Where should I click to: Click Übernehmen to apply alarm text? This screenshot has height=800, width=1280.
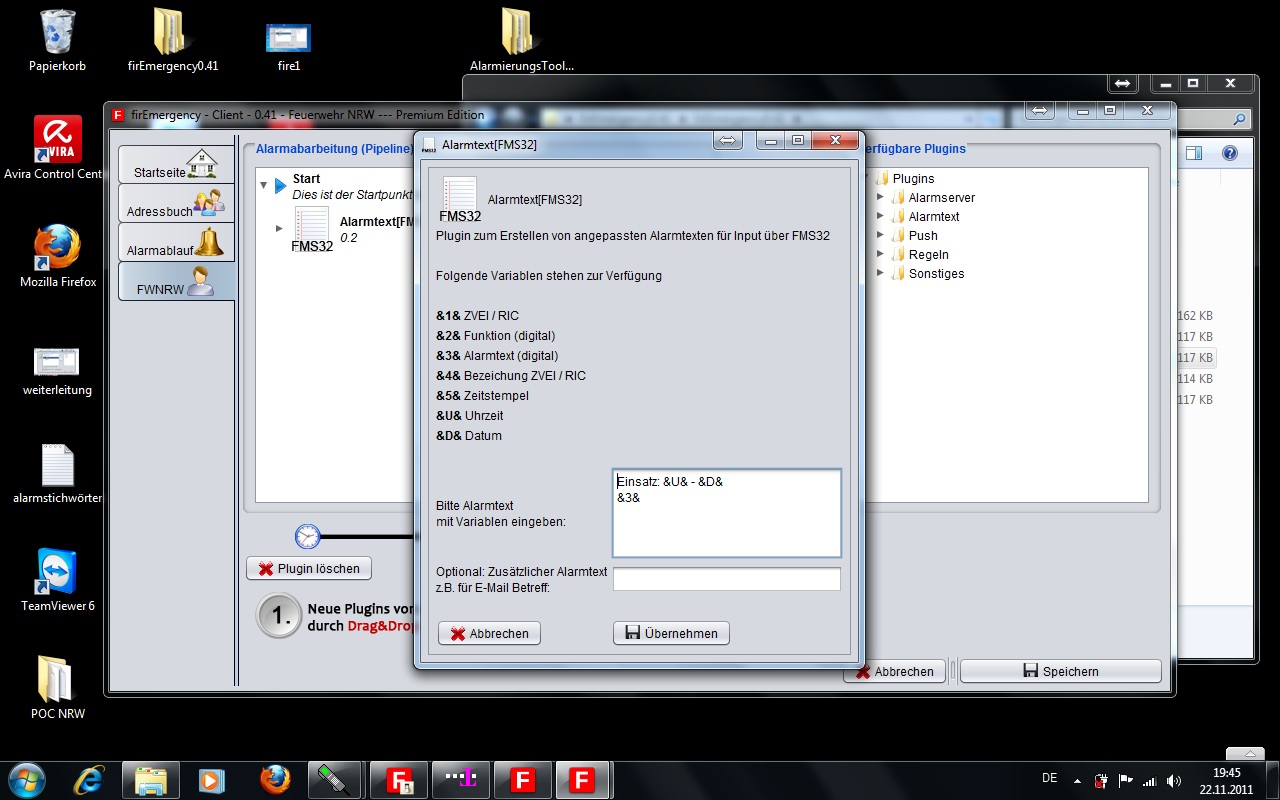pos(671,633)
